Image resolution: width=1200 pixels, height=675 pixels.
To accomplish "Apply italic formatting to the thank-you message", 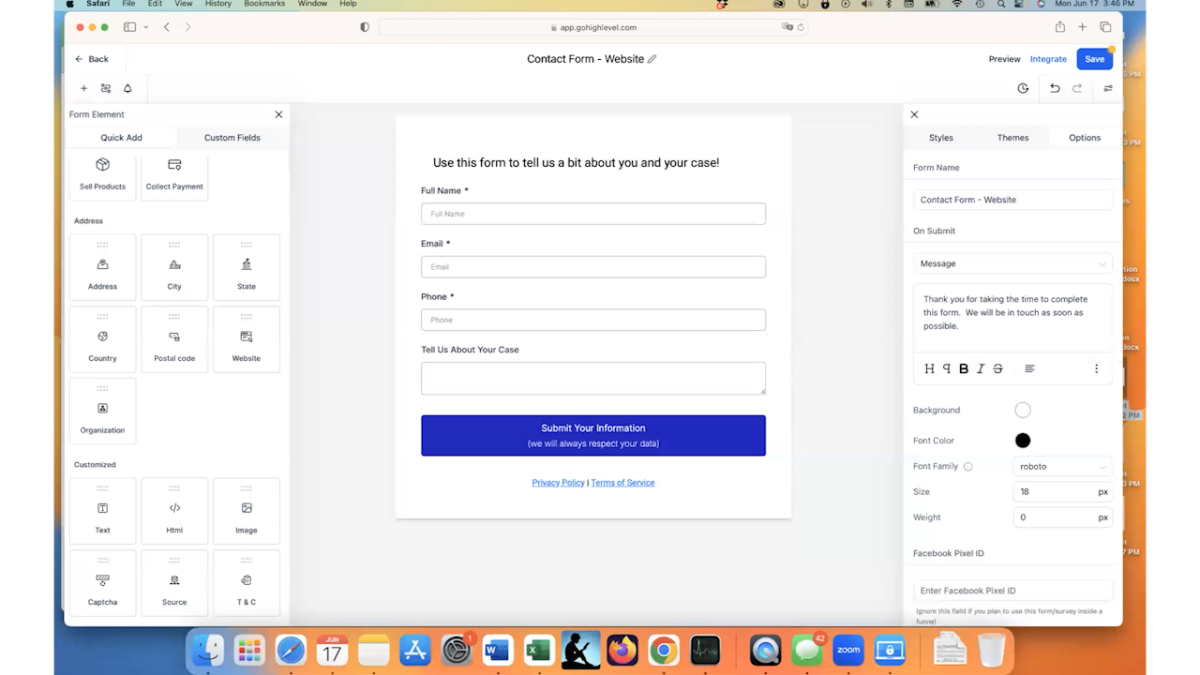I will [x=979, y=368].
